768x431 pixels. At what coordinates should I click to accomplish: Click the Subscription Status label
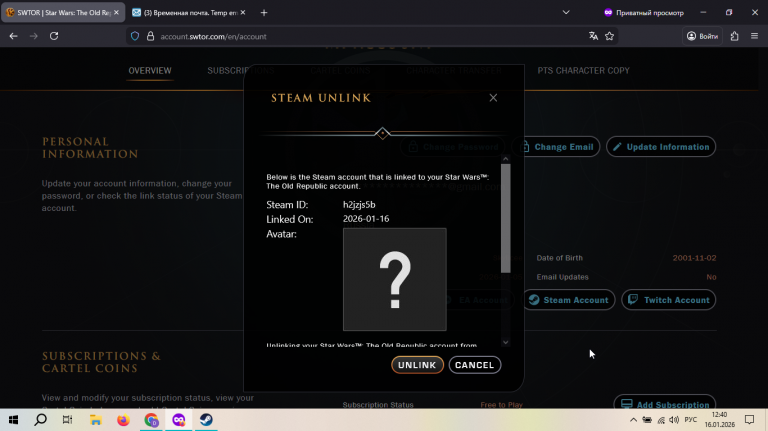pyautogui.click(x=378, y=405)
